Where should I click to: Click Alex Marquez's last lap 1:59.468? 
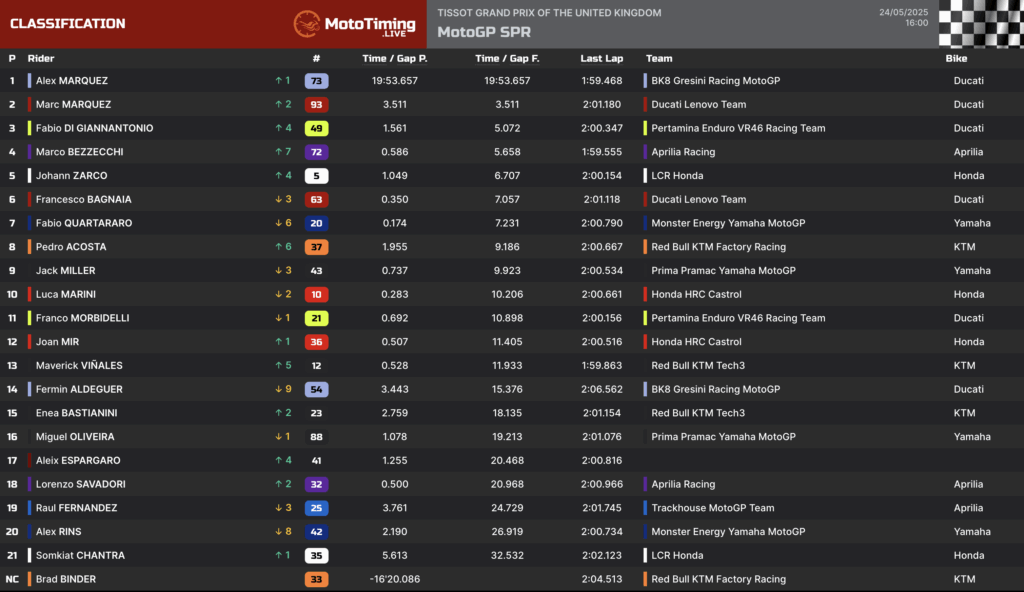601,80
